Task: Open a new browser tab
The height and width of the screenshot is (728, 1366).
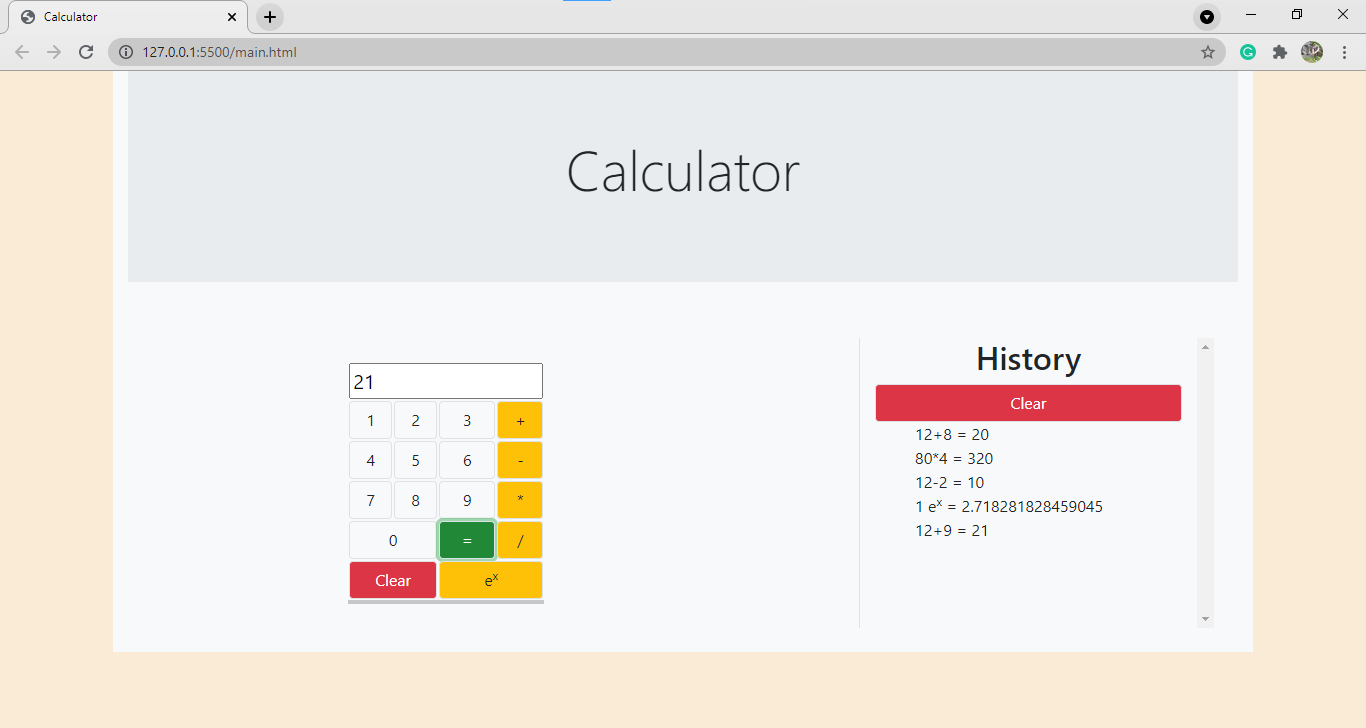Action: [x=268, y=16]
